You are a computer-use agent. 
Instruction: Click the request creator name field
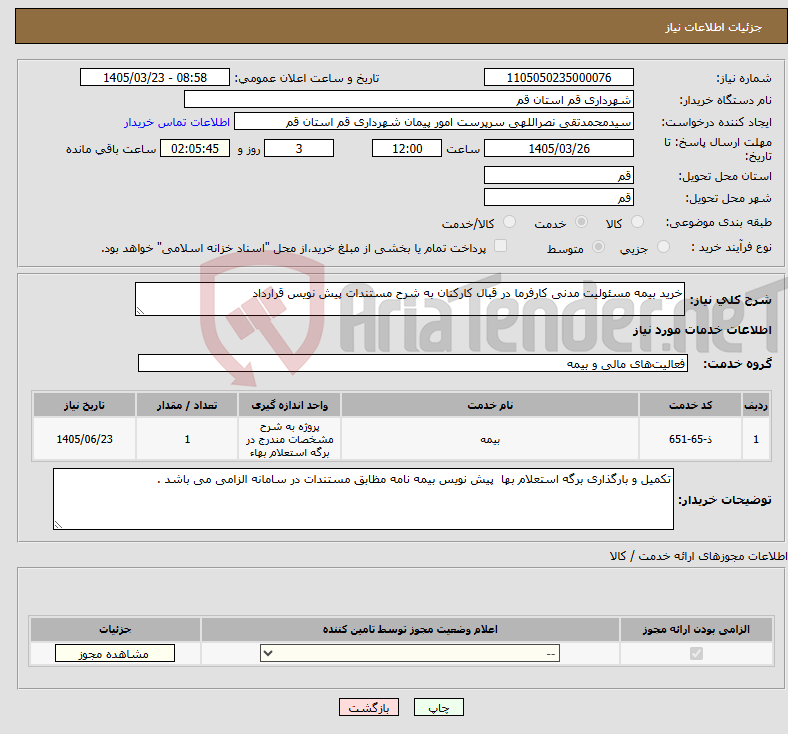click(434, 122)
